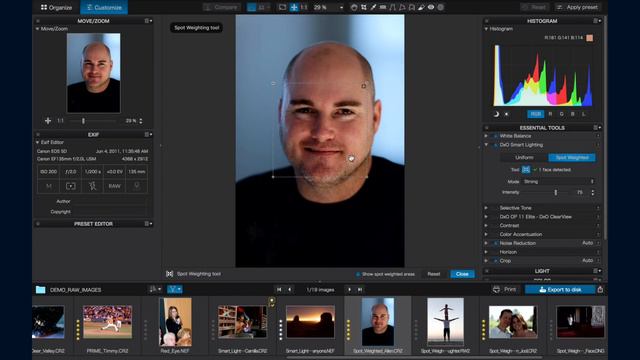Click the Copyright input field
The image size is (640, 360).
[x=109, y=212]
